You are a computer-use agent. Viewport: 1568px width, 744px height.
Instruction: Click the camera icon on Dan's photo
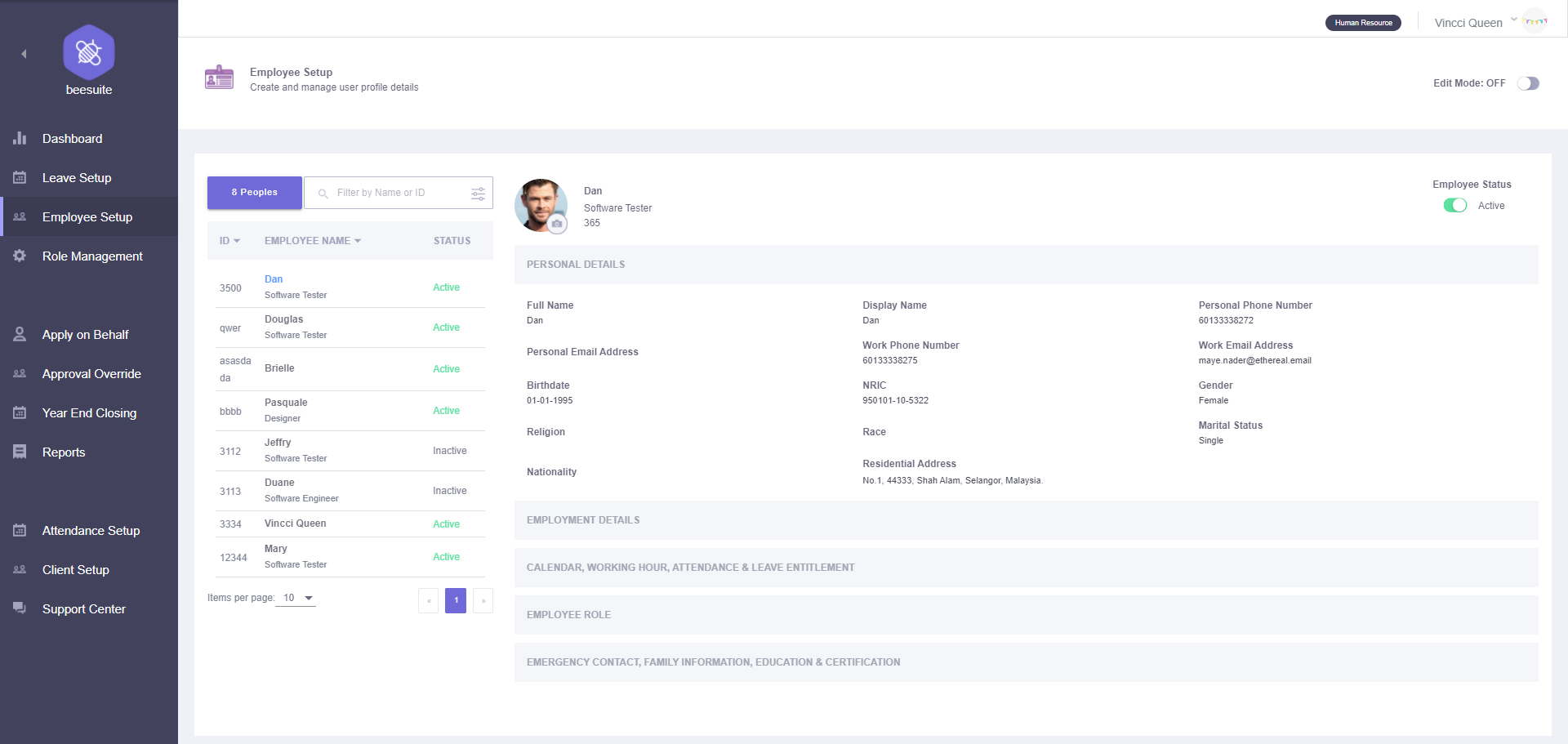tap(557, 223)
